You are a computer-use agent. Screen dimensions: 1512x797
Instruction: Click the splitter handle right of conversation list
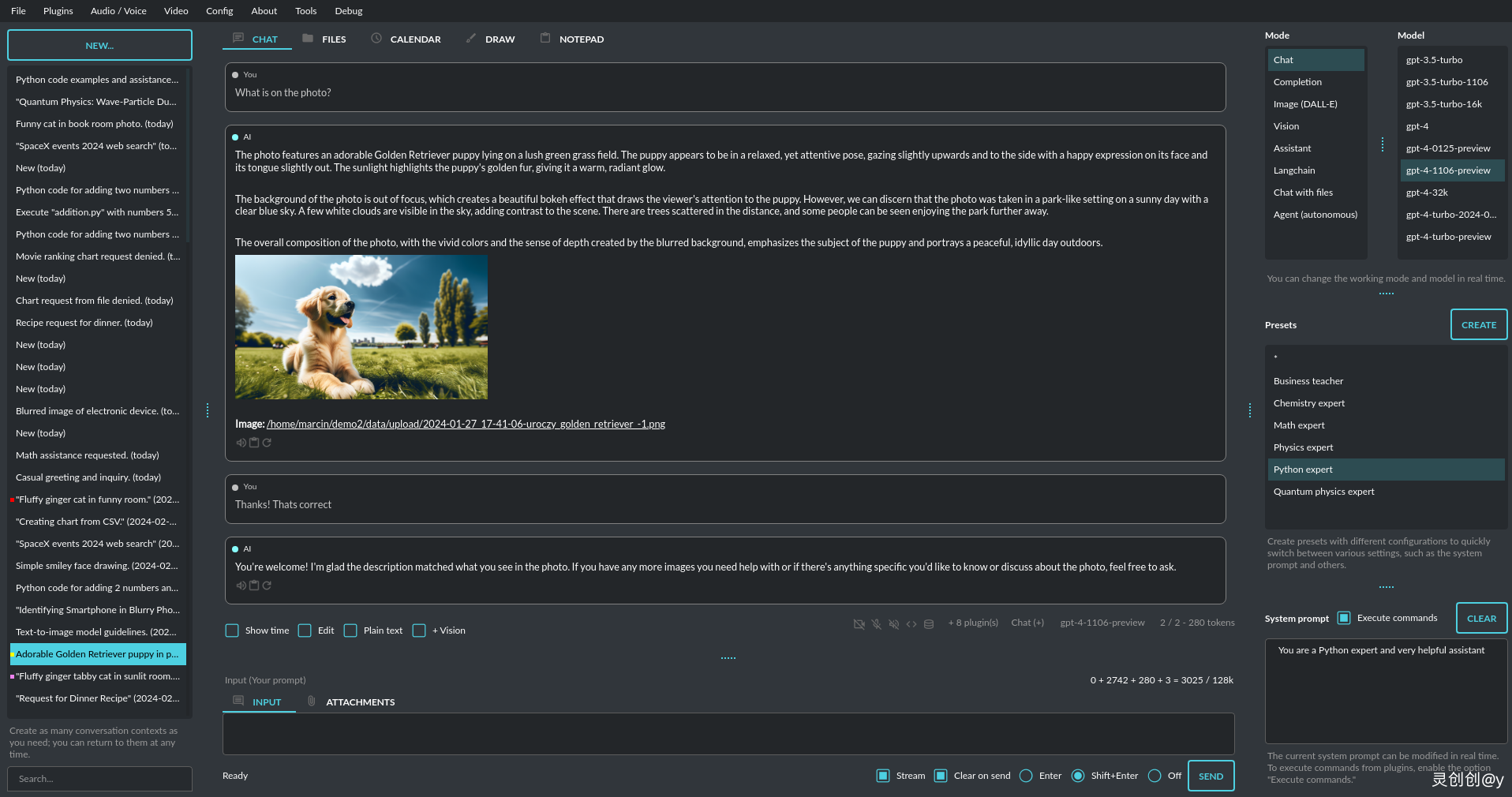pyautogui.click(x=208, y=410)
